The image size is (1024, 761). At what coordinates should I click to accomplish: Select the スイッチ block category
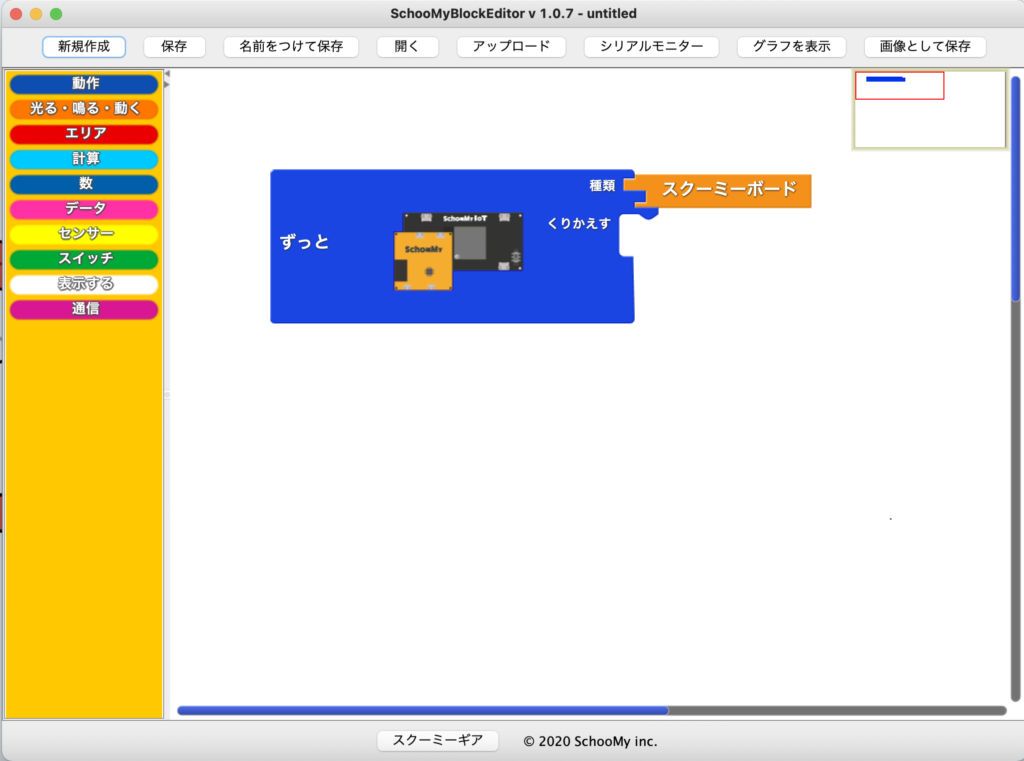click(x=84, y=259)
